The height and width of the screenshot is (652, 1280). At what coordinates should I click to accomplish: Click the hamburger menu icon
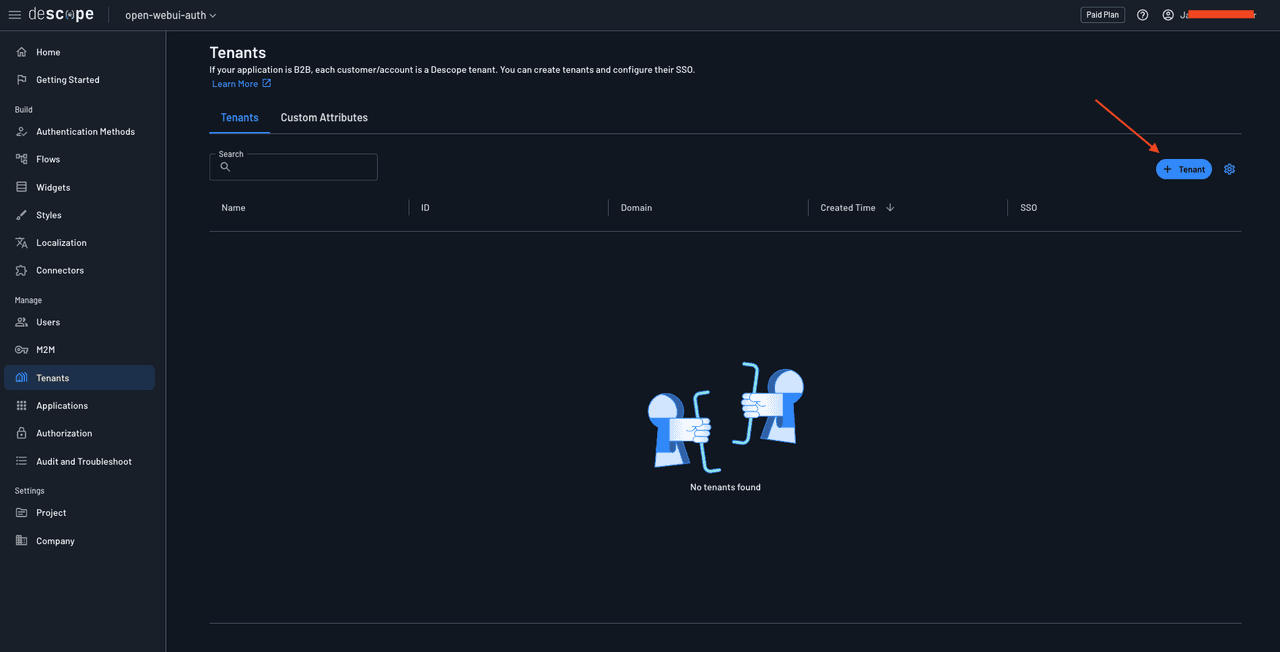click(x=15, y=15)
